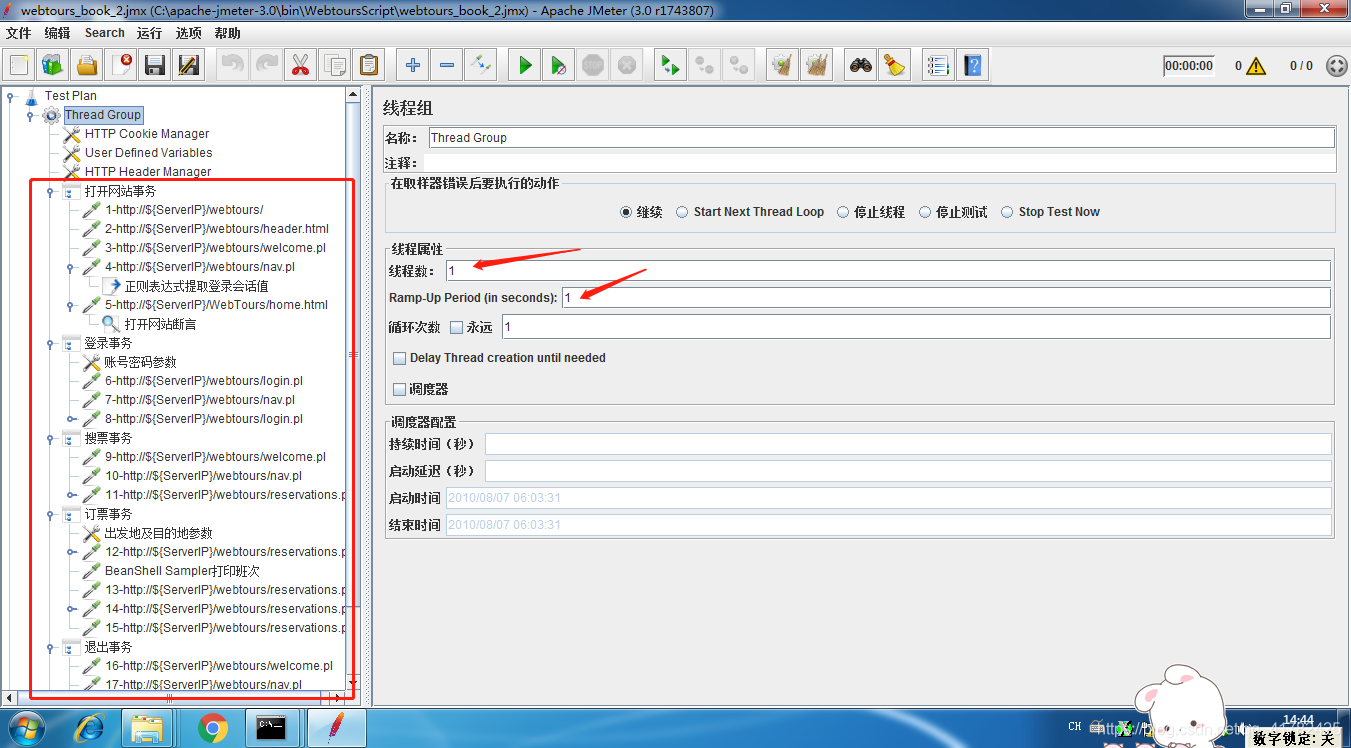
Task: Open Help with question mark icon
Action: point(972,66)
